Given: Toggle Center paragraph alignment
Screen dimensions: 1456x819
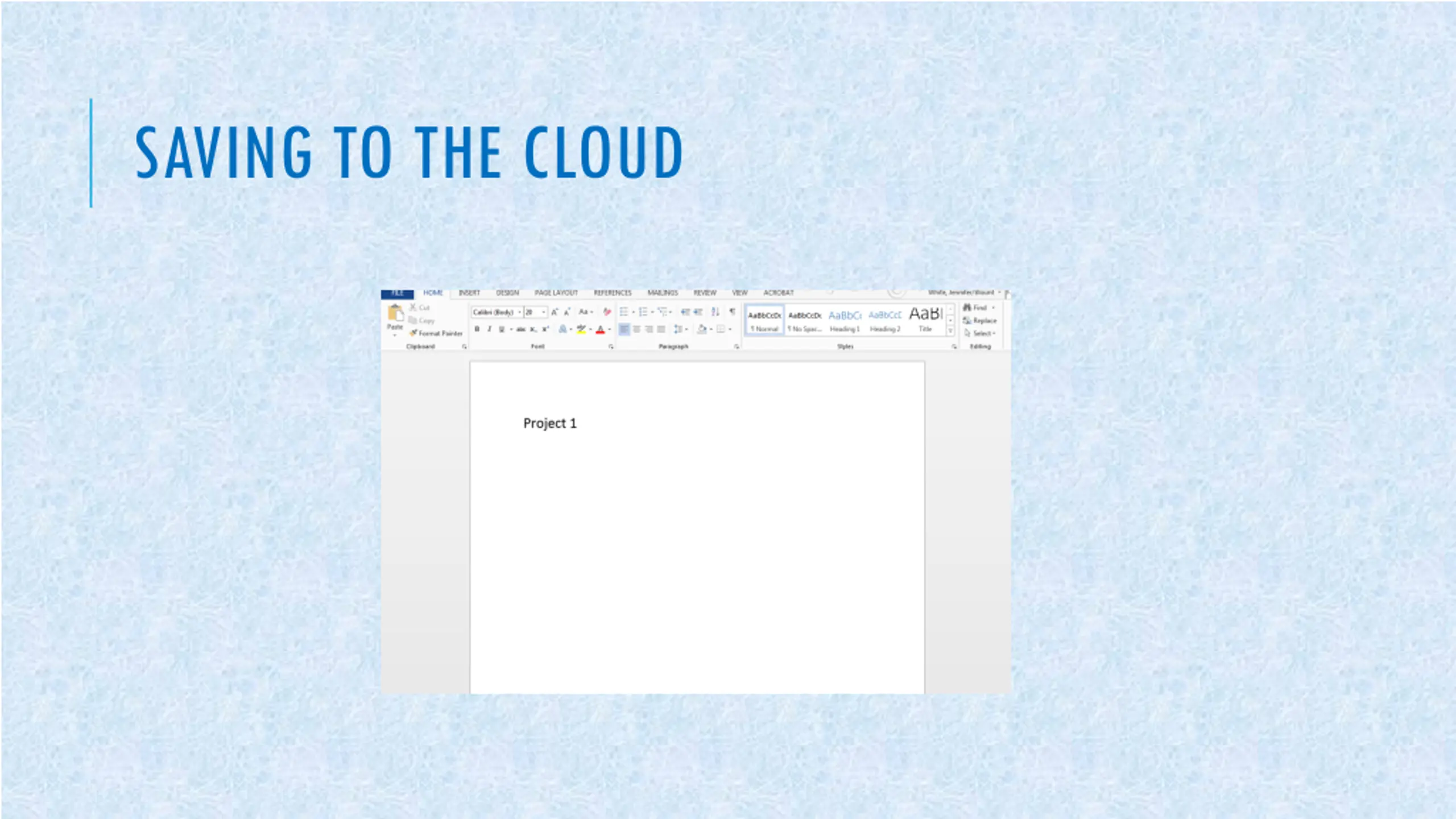Looking at the screenshot, I should pyautogui.click(x=636, y=329).
